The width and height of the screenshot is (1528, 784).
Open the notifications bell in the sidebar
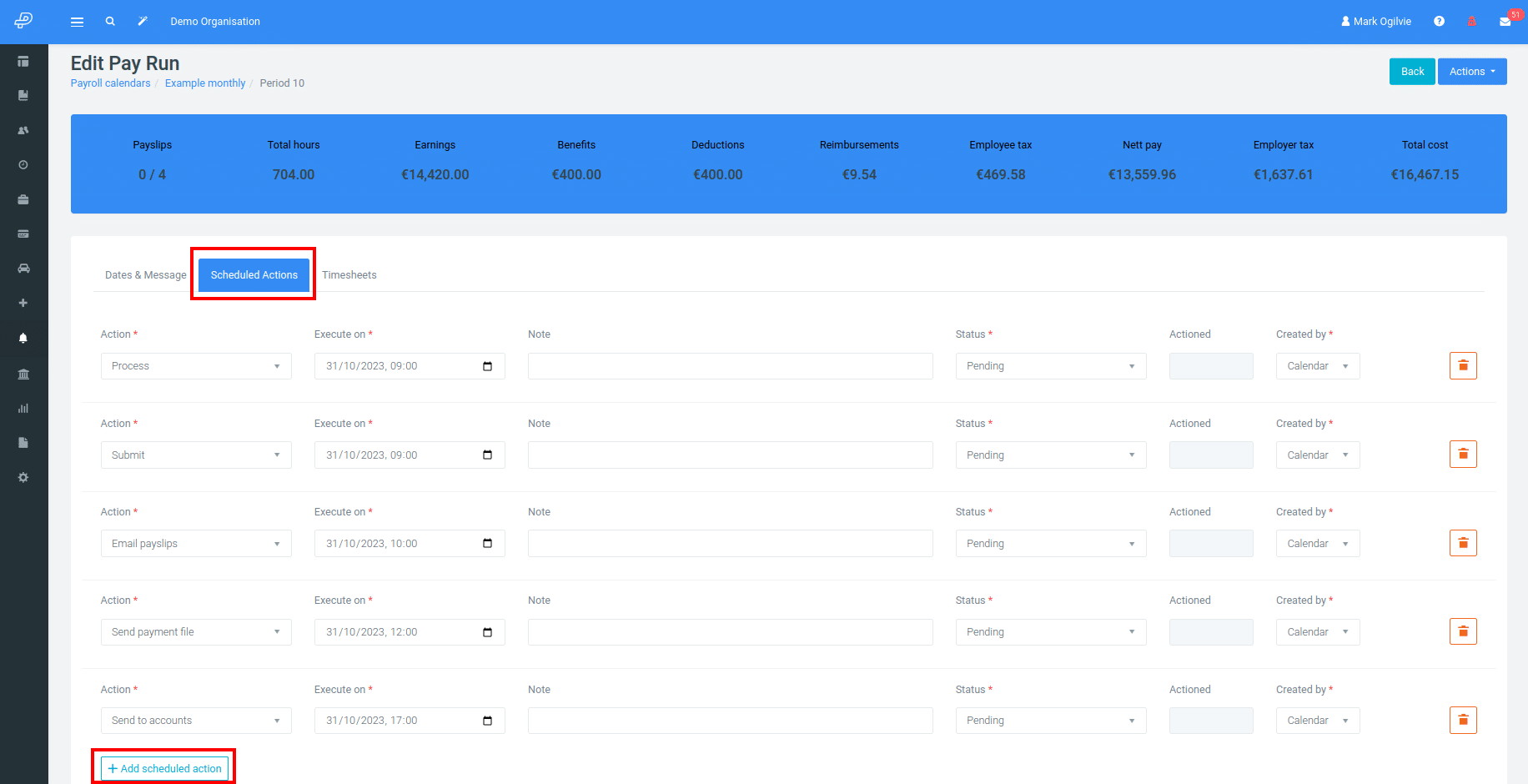point(23,338)
